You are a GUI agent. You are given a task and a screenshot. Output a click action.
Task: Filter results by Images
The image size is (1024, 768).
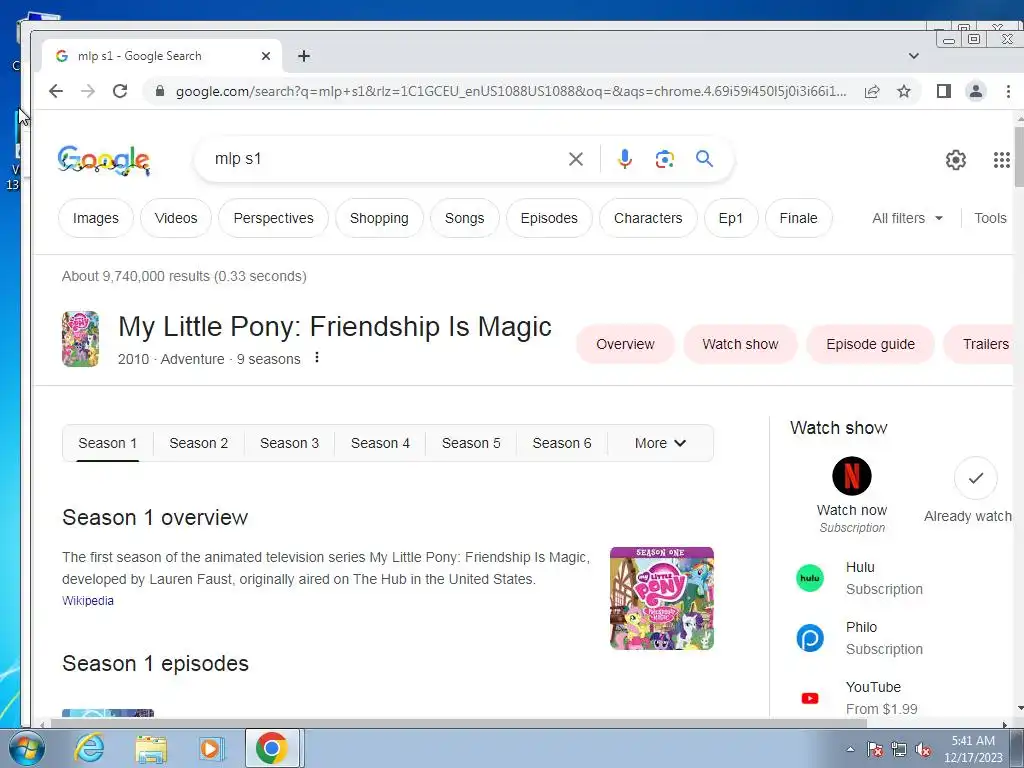coord(96,218)
